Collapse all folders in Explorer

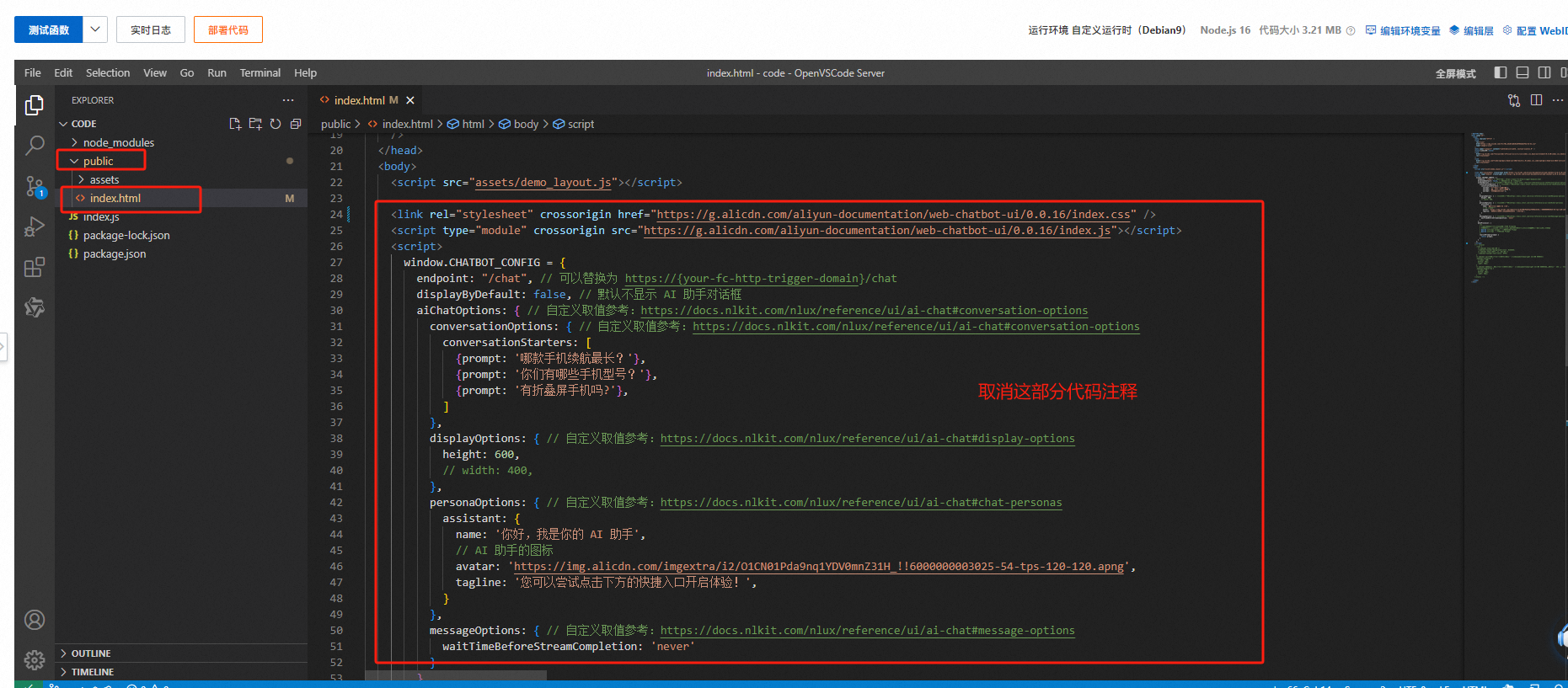(296, 124)
